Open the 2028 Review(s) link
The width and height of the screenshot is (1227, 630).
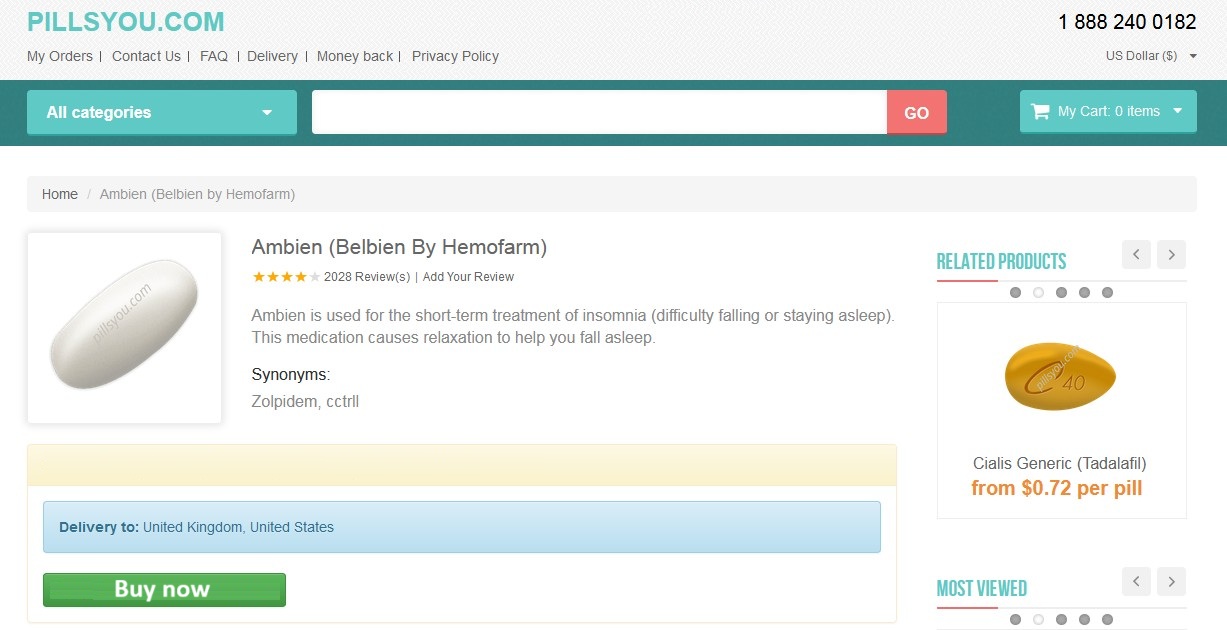(367, 277)
